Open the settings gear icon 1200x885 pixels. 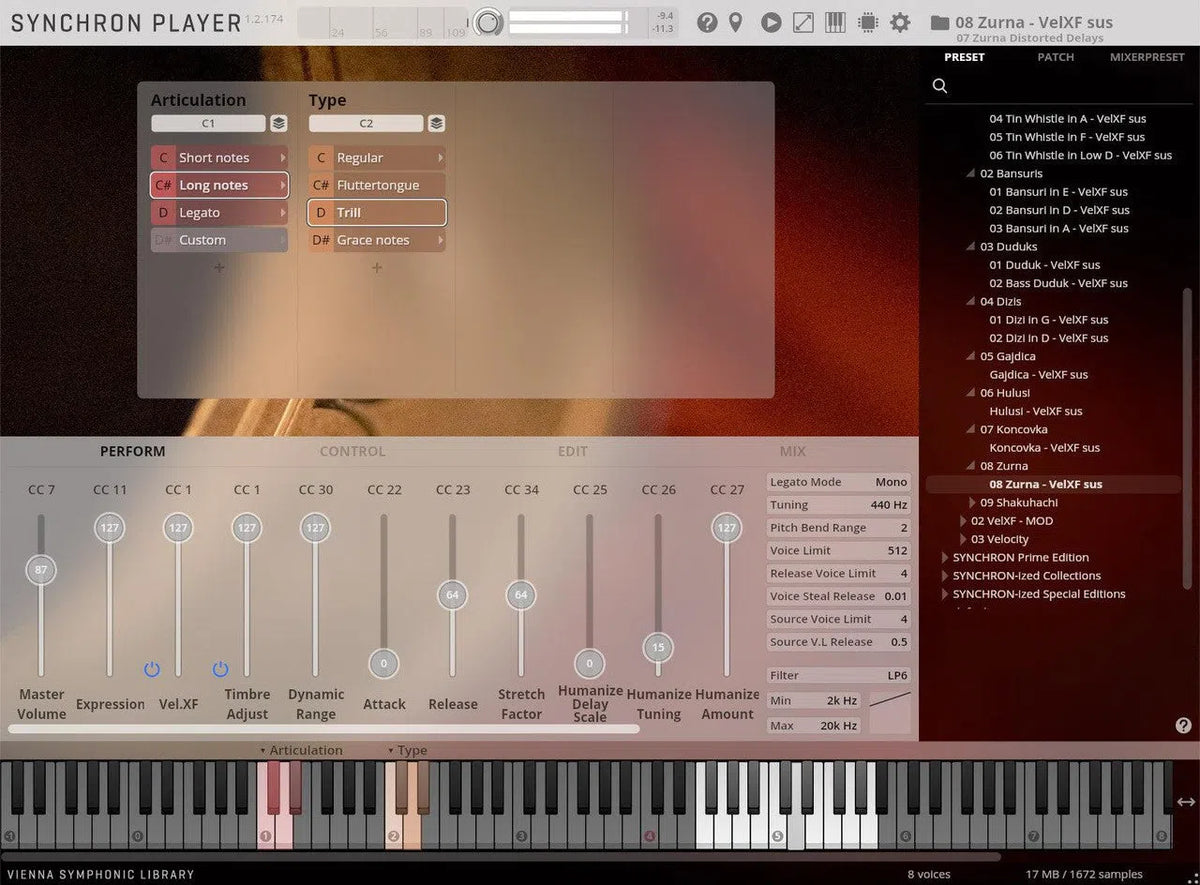(x=900, y=22)
